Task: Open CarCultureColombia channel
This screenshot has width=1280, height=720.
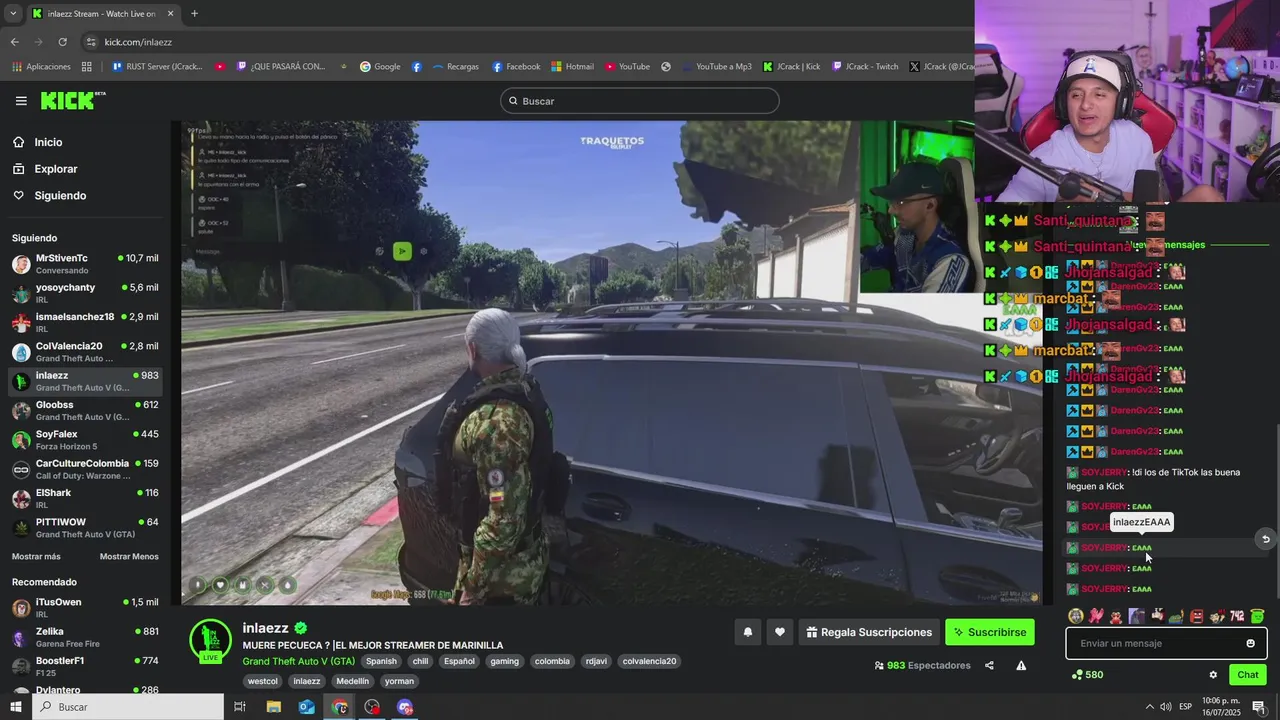Action: [x=85, y=469]
